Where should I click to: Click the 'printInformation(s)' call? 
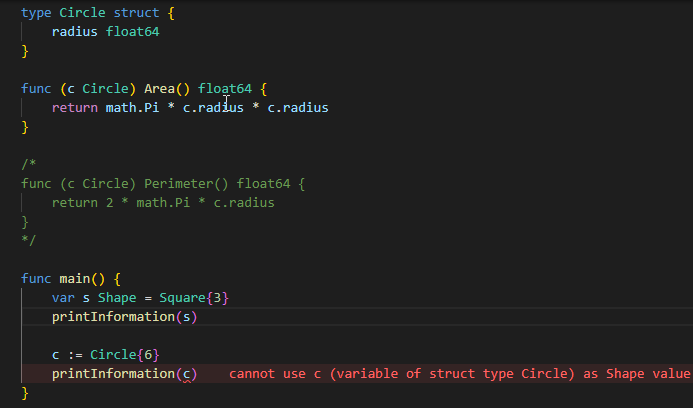[125, 317]
